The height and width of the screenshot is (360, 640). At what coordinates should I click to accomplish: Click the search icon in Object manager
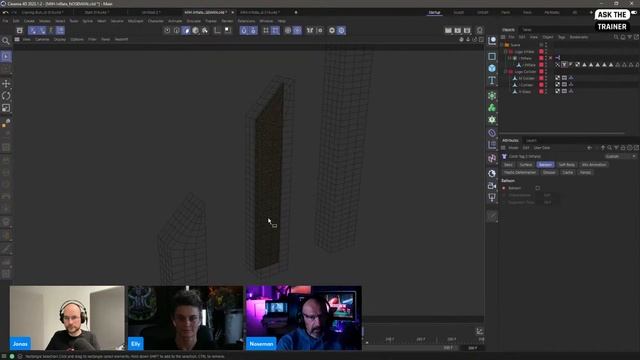616,37
